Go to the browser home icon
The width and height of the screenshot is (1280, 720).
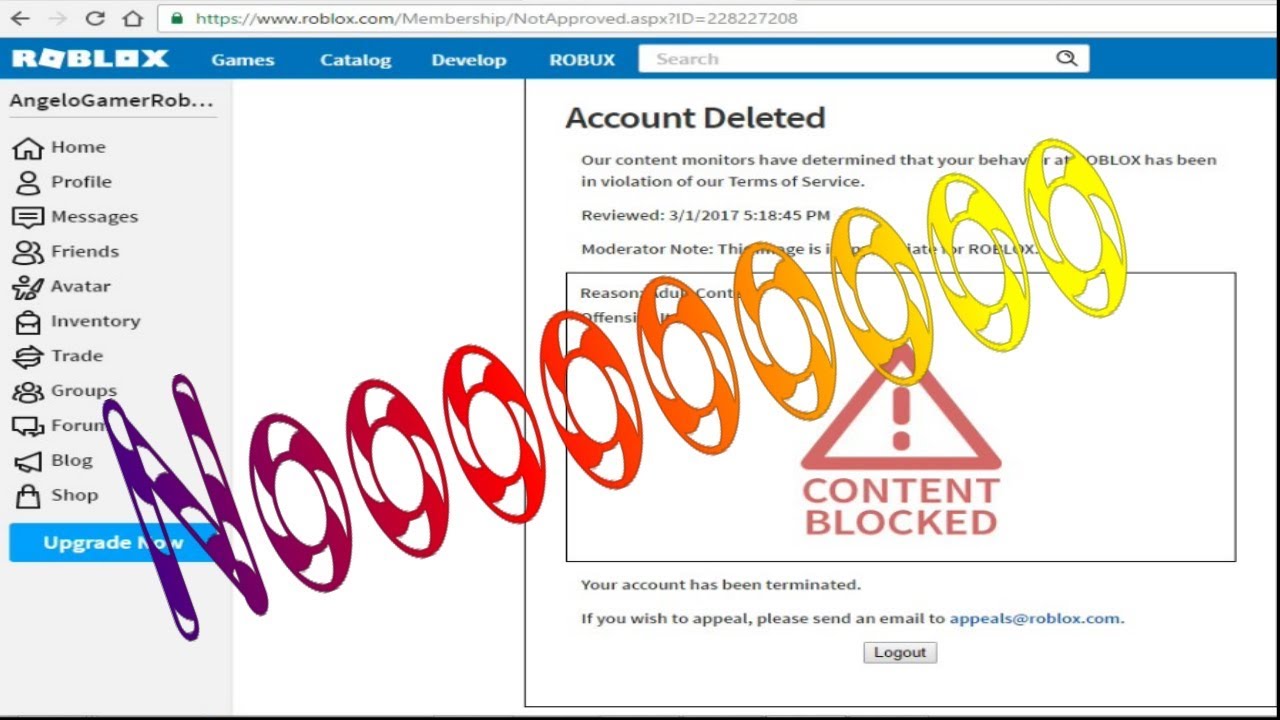click(x=132, y=18)
